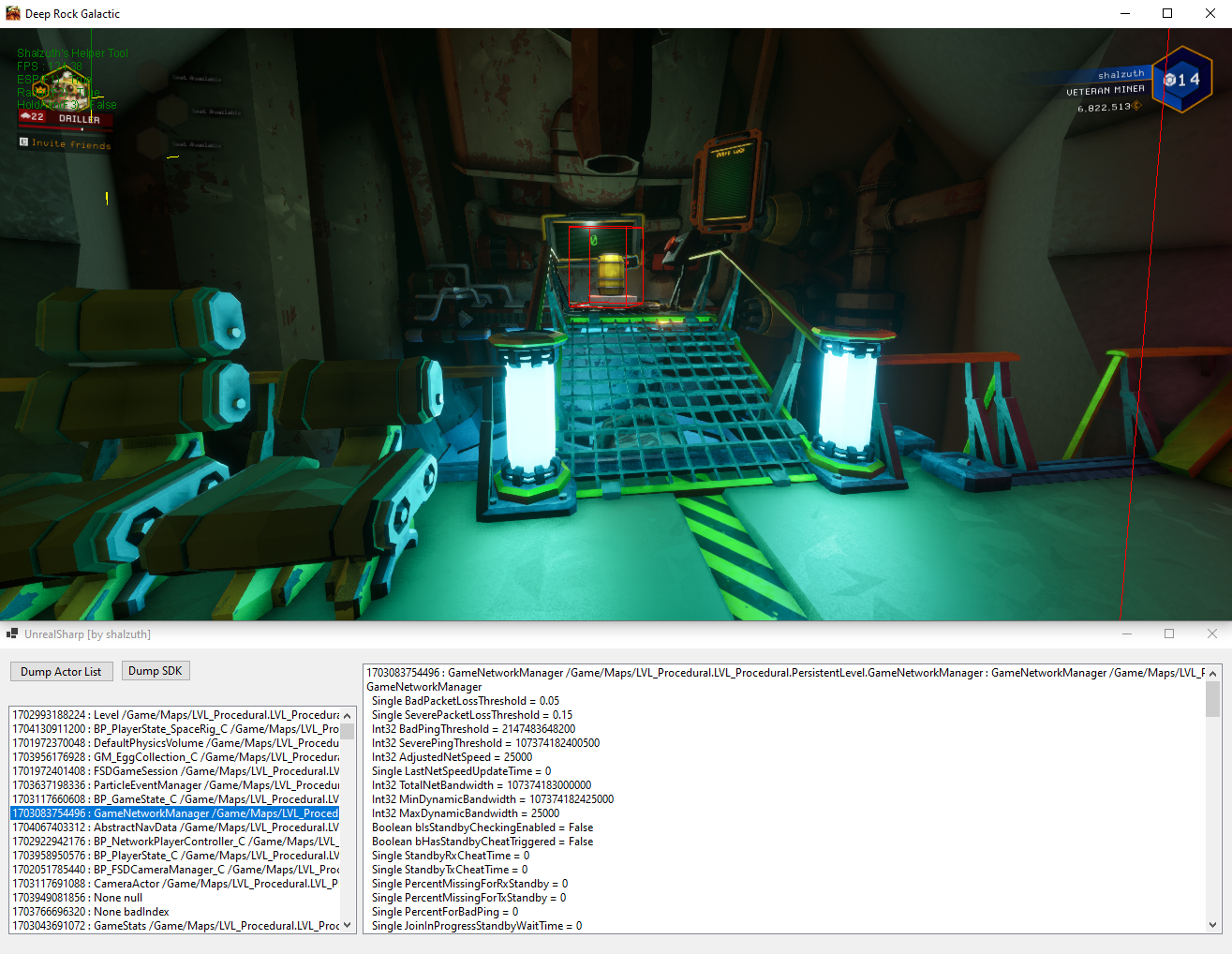Click the StandbyRxCheatTime = 0 line

451,856
